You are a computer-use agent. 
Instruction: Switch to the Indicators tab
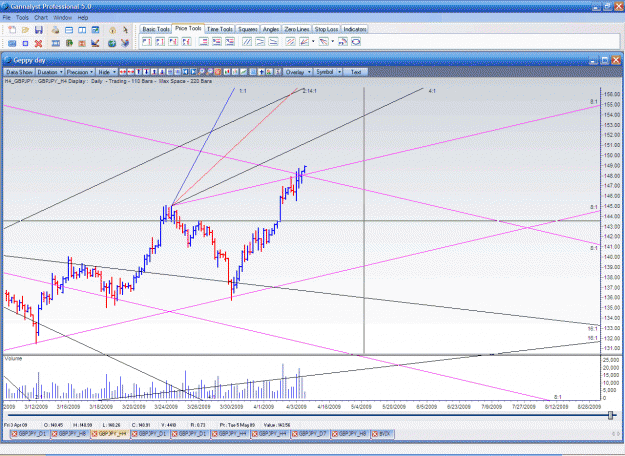pos(355,29)
